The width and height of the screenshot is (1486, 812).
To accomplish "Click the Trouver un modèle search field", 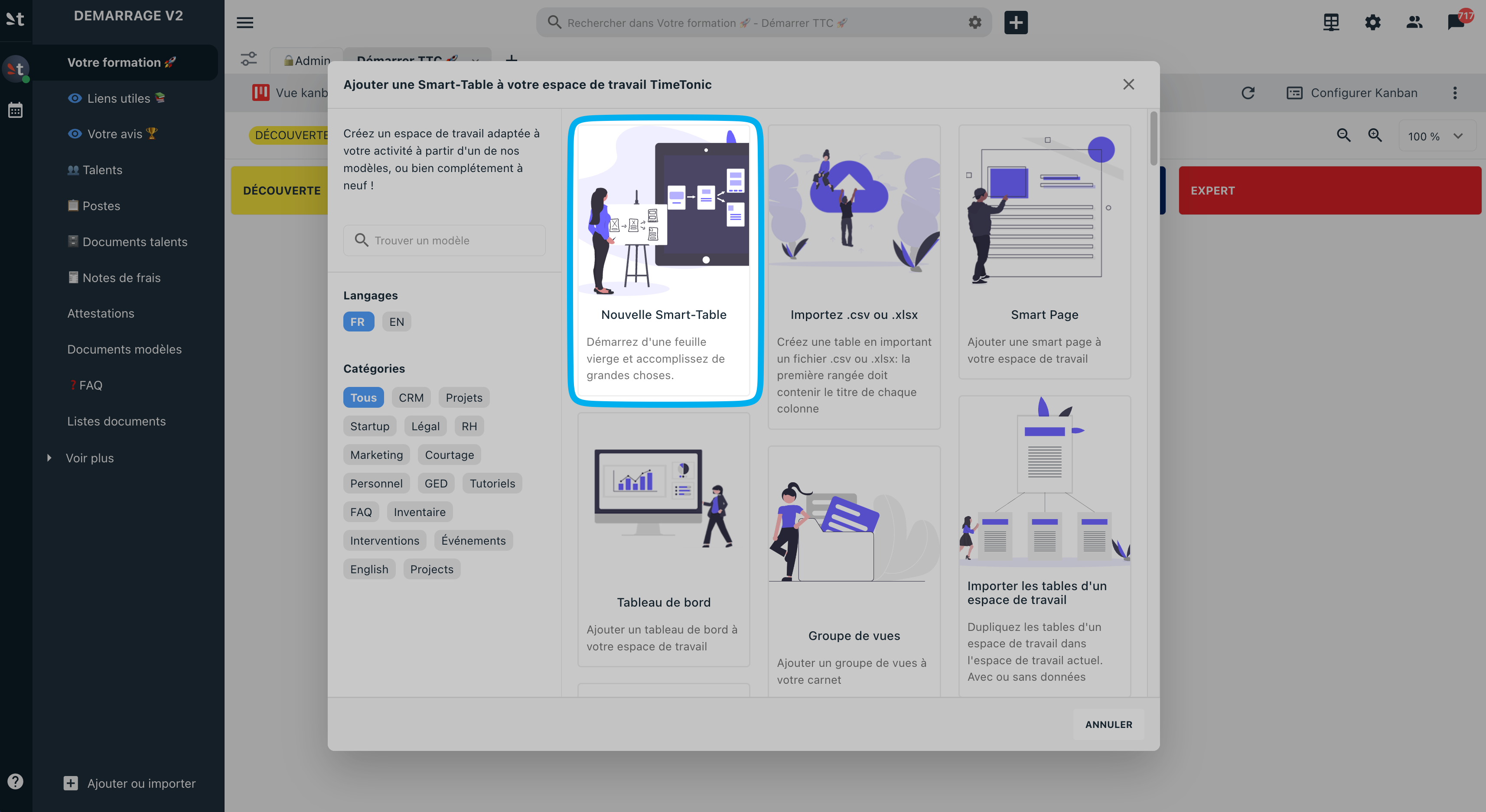I will (444, 240).
